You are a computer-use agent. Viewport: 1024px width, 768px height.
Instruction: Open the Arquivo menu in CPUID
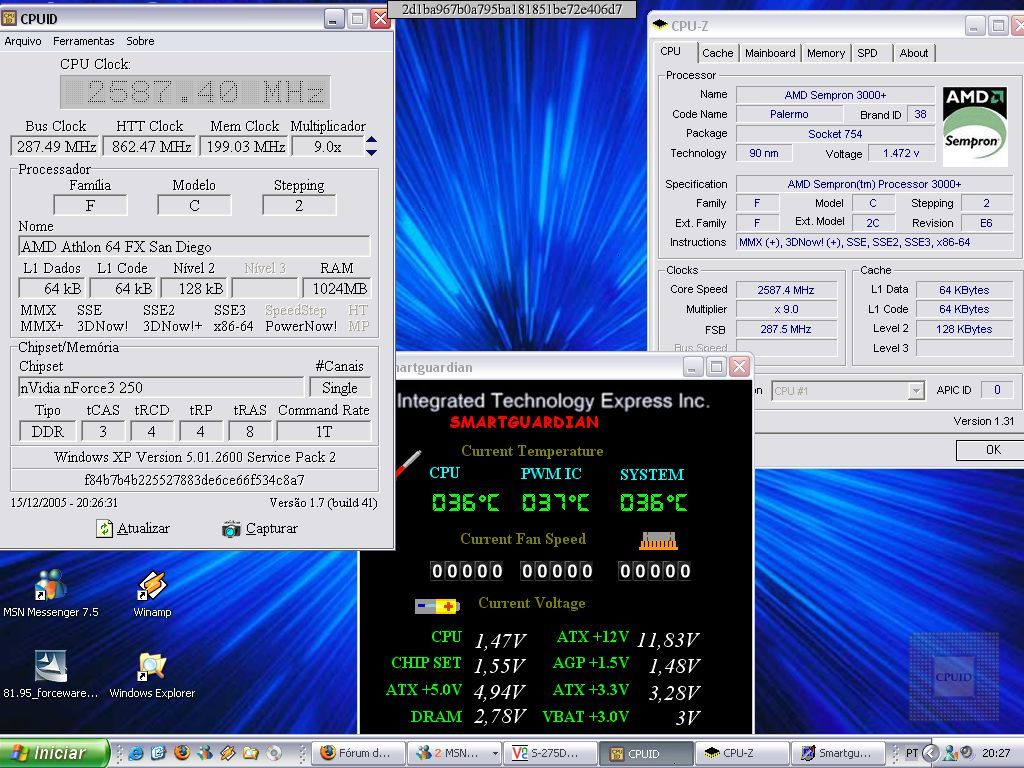coord(23,41)
